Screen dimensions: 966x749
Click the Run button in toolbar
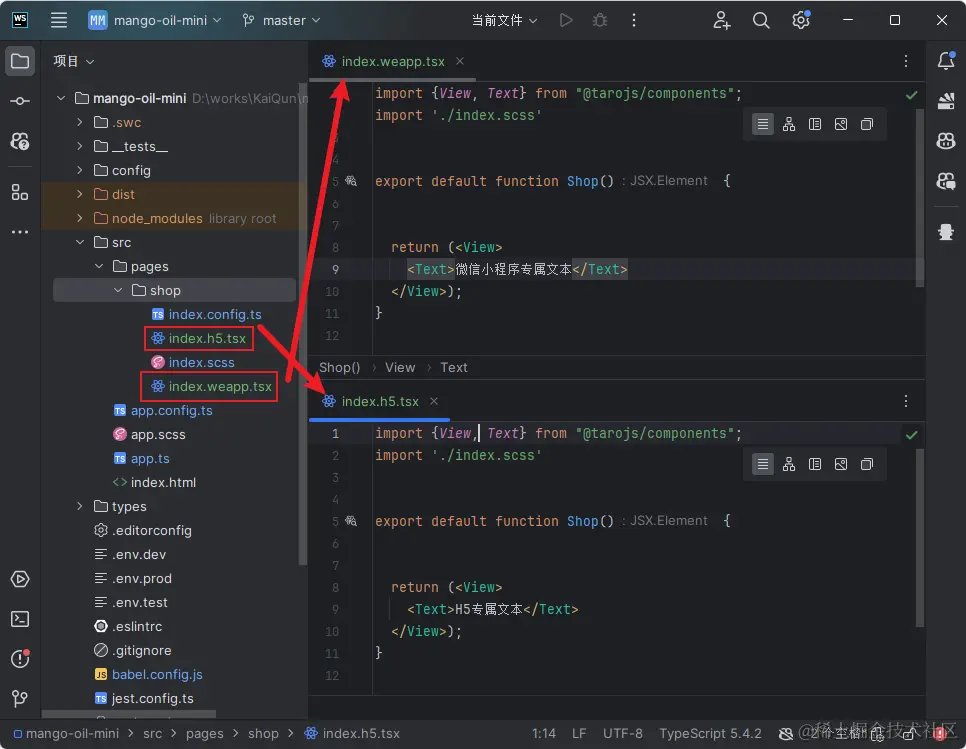[x=566, y=20]
